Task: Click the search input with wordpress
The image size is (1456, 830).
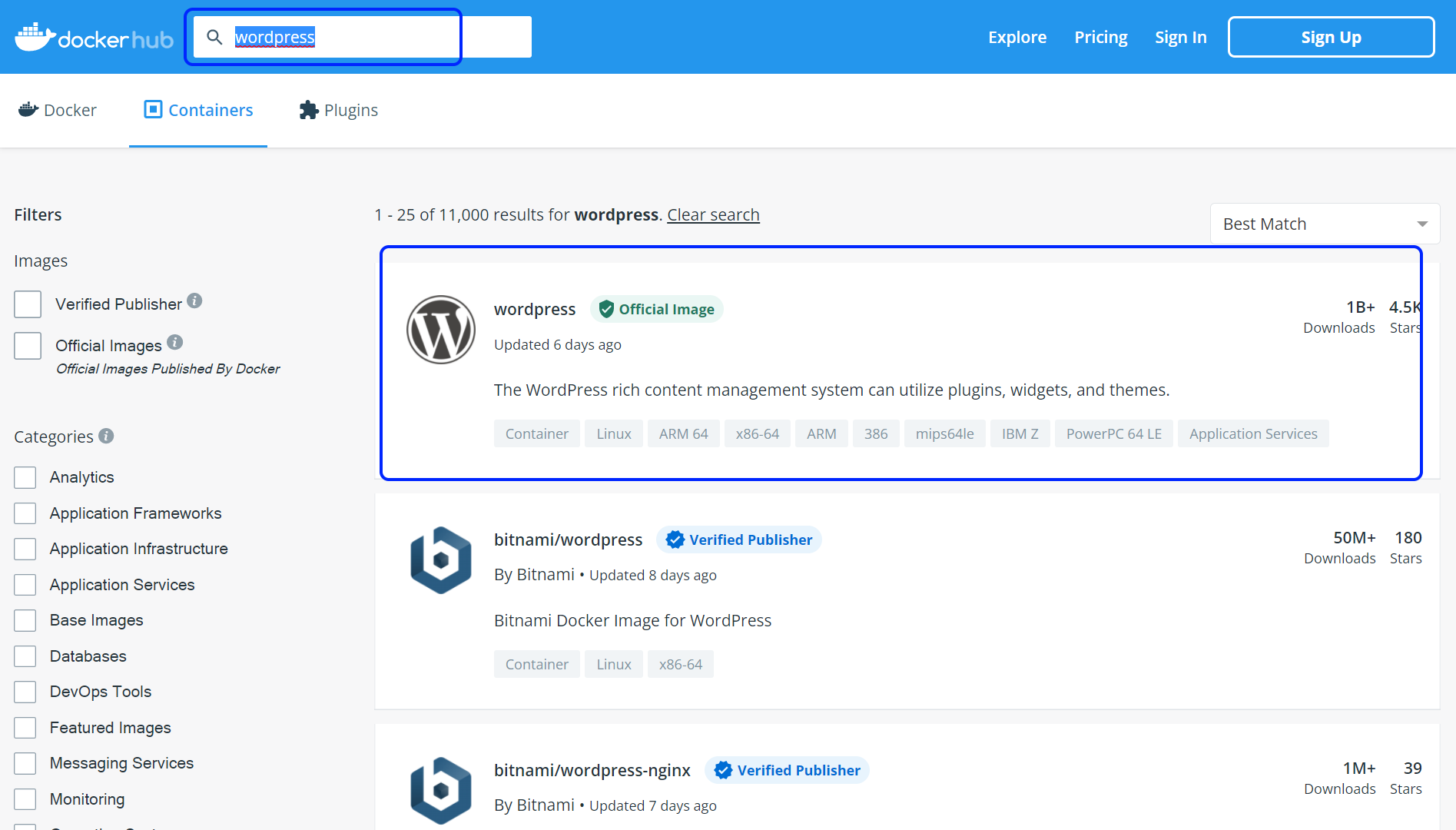Action: (363, 37)
